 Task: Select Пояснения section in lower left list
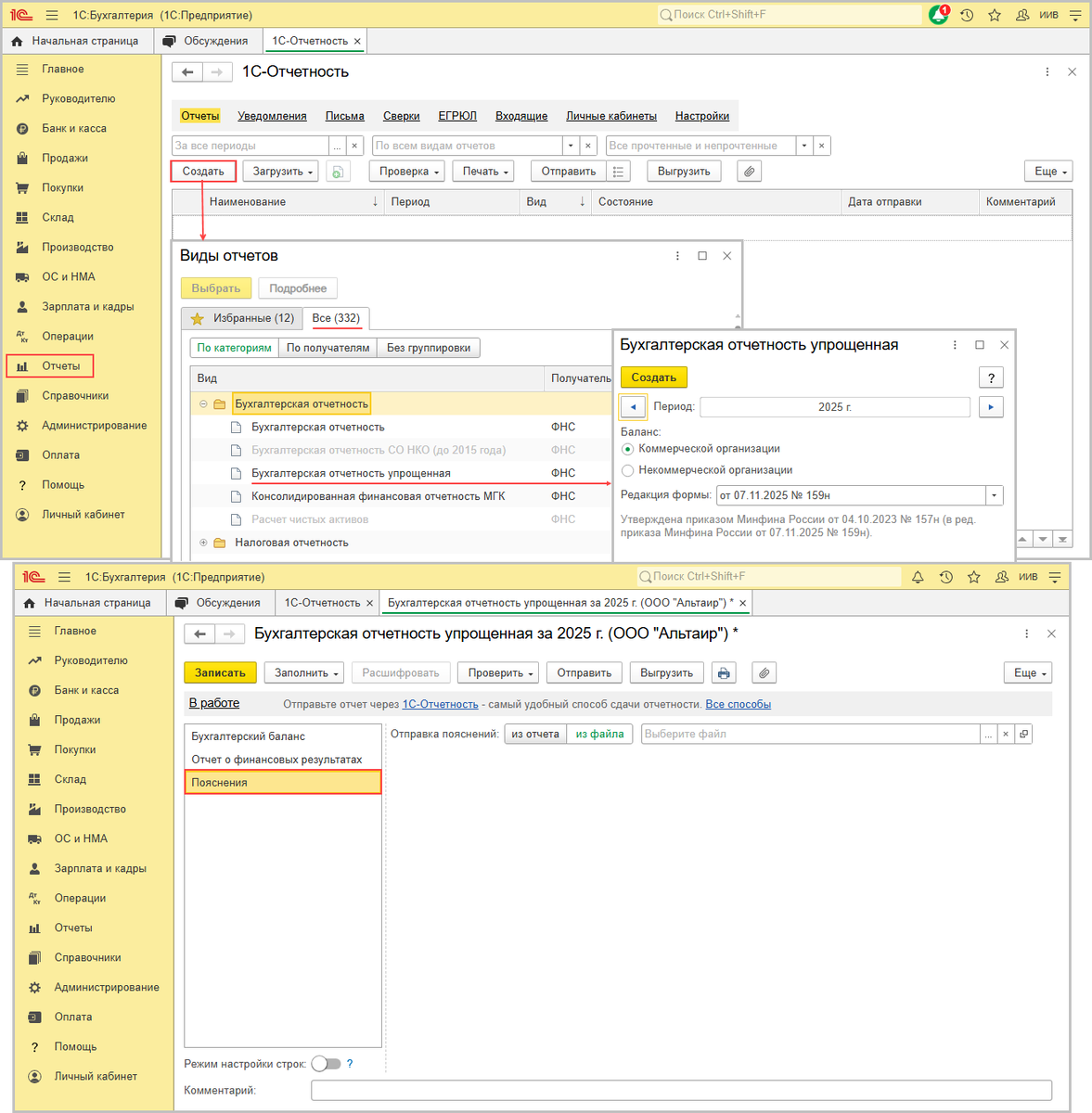[x=283, y=783]
